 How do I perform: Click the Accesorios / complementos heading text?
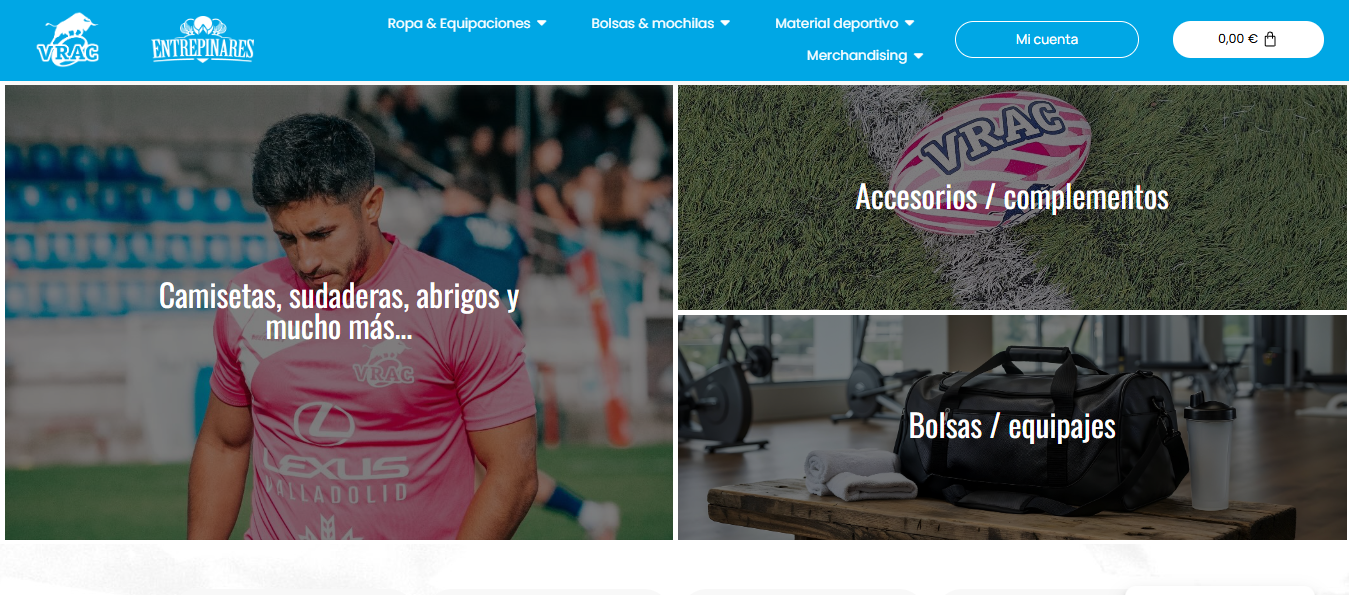tap(1012, 196)
